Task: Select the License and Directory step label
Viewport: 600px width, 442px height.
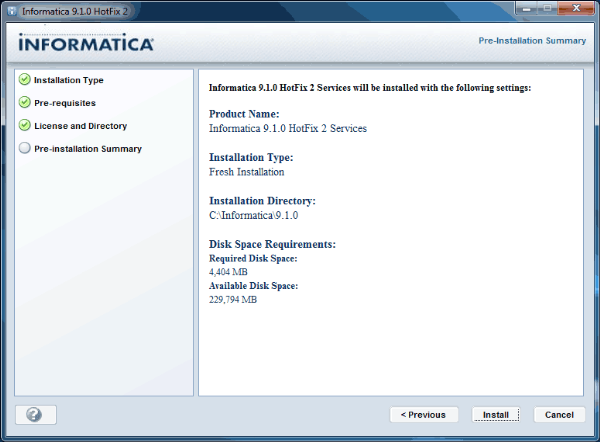Action: [80, 126]
